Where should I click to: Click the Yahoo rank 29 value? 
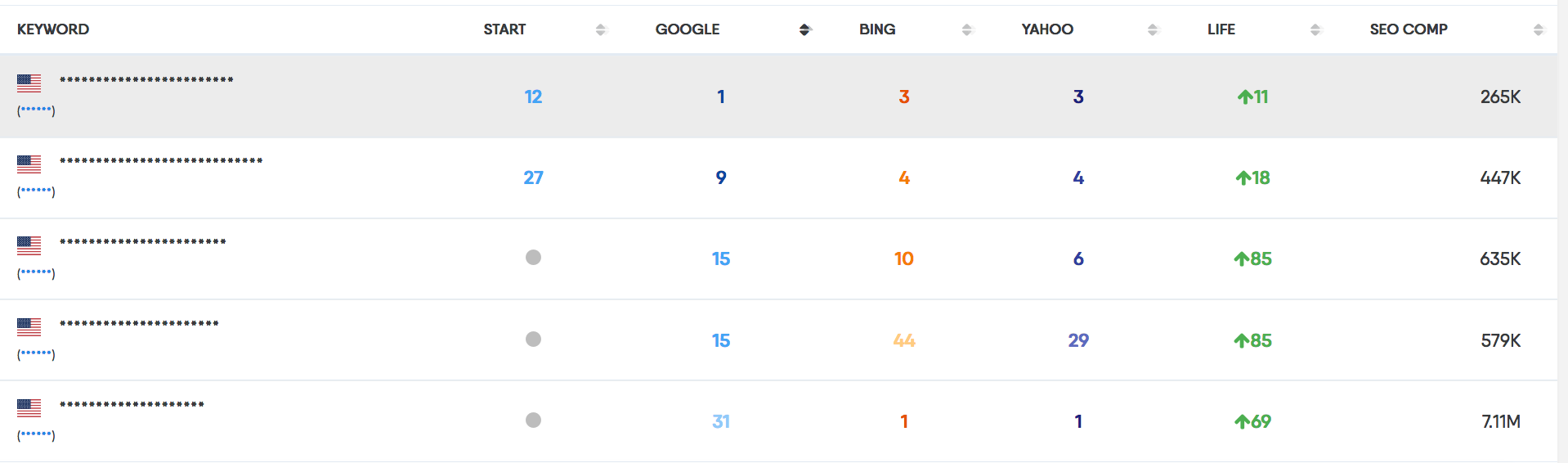click(x=1078, y=340)
